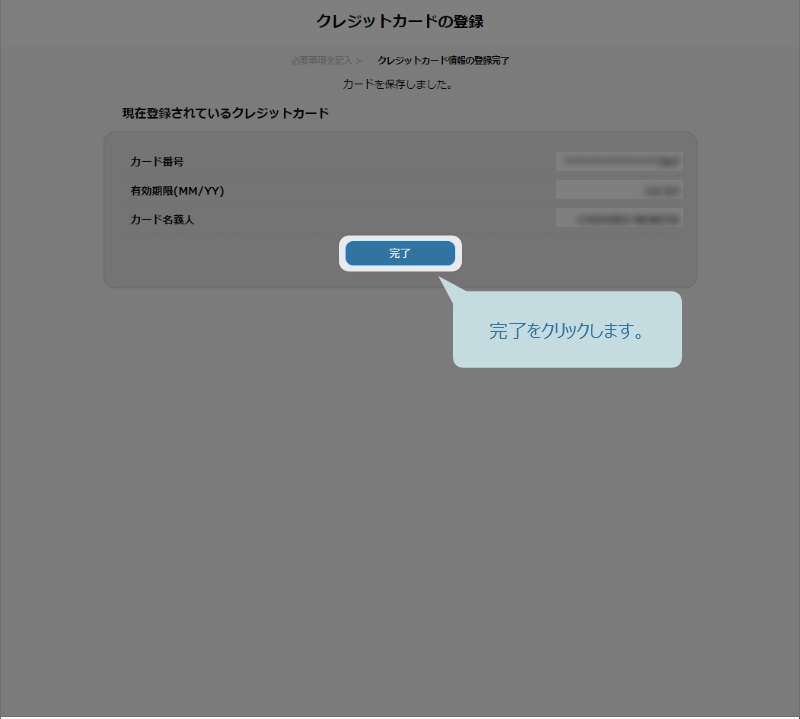
Task: Click the blurred card number value field
Action: click(619, 161)
